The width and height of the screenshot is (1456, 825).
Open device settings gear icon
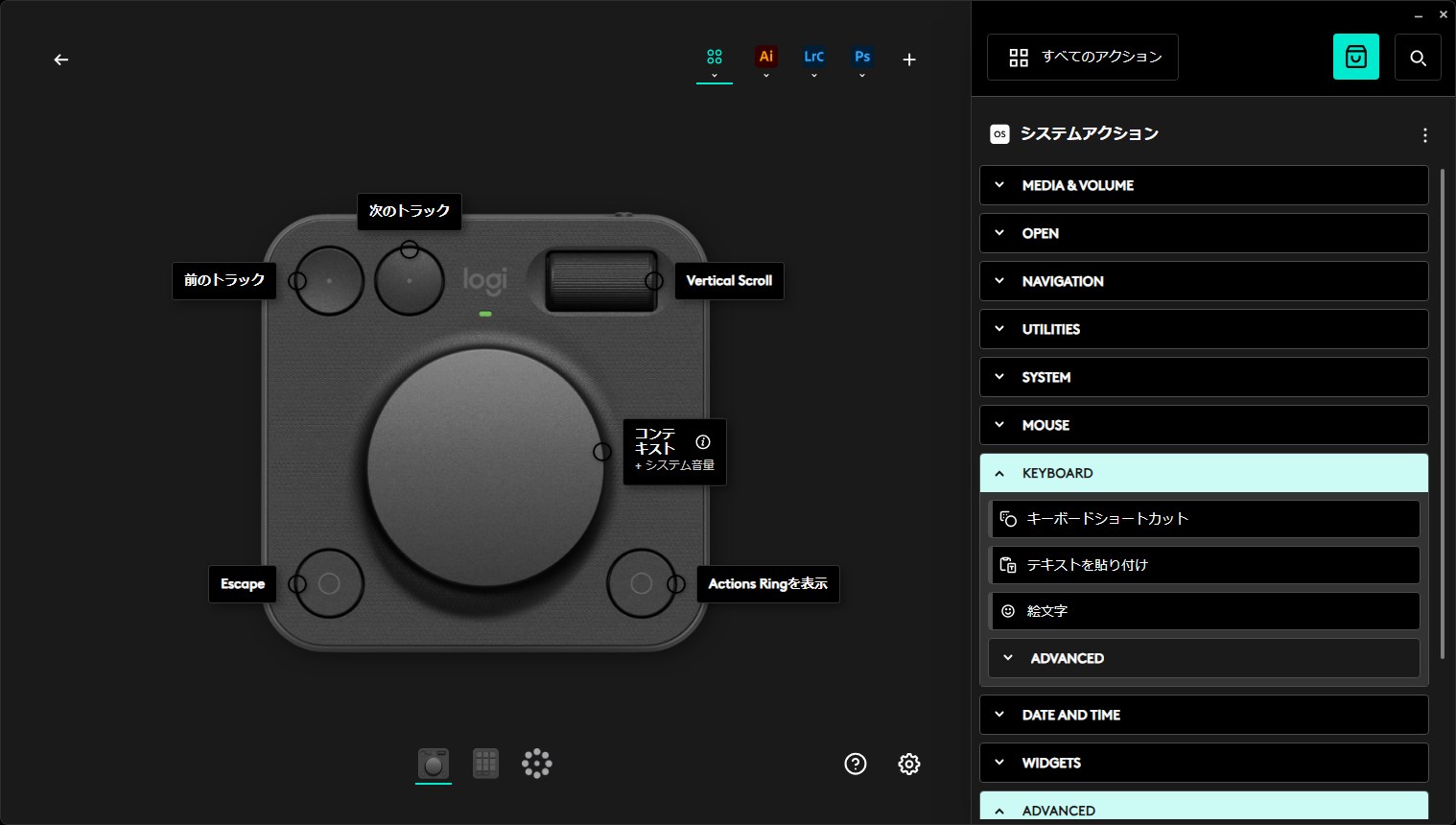pos(909,764)
